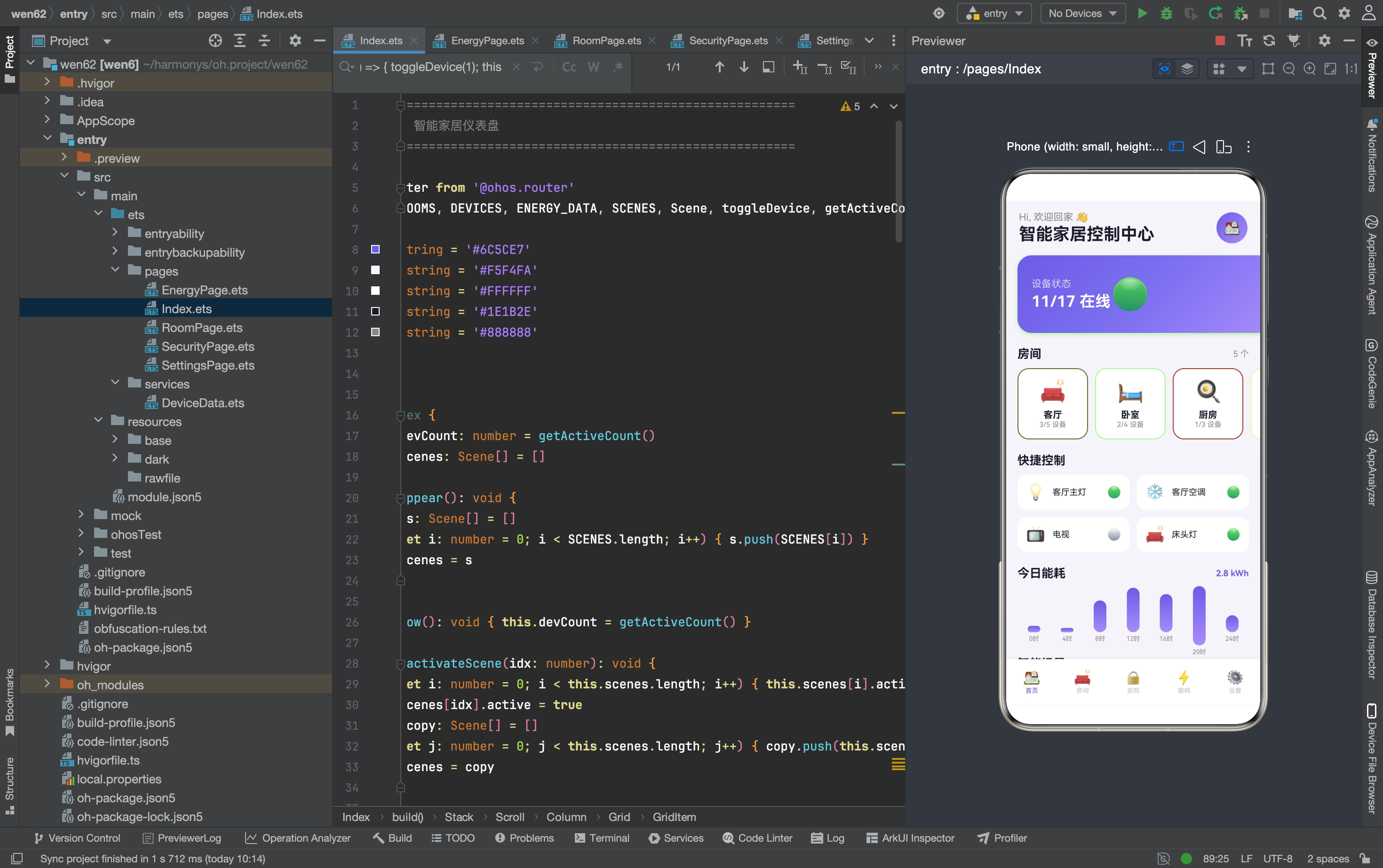
Task: Open DeviceData.ets in project tree
Action: click(x=203, y=402)
